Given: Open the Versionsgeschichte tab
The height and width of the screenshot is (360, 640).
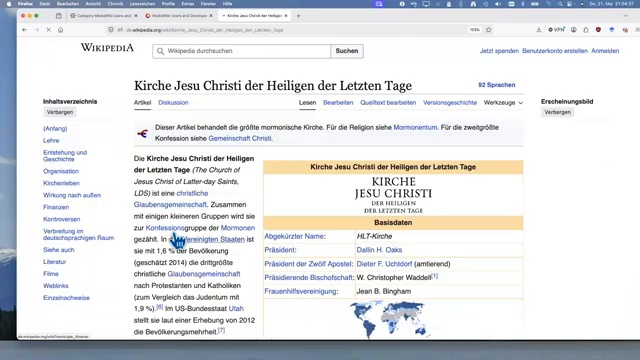Looking at the screenshot, I should pyautogui.click(x=450, y=103).
